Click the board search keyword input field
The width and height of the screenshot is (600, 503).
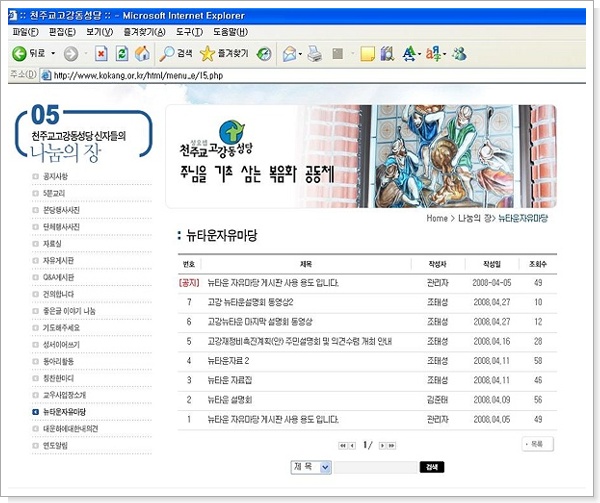point(375,467)
